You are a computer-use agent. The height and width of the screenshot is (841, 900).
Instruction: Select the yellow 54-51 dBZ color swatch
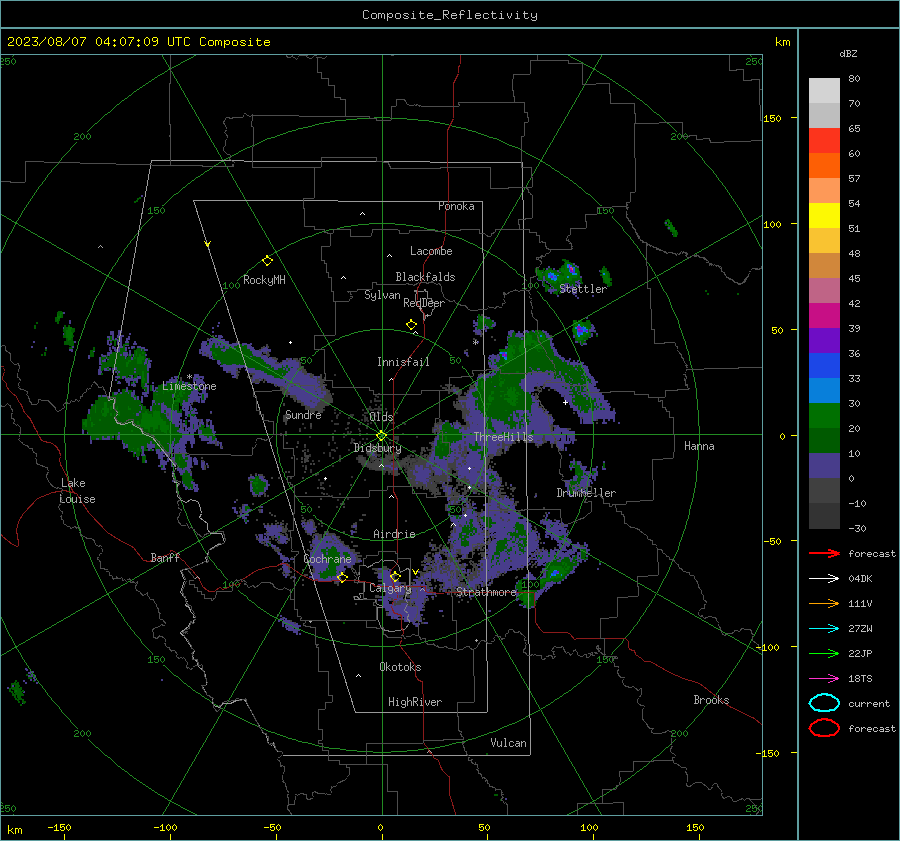point(824,215)
